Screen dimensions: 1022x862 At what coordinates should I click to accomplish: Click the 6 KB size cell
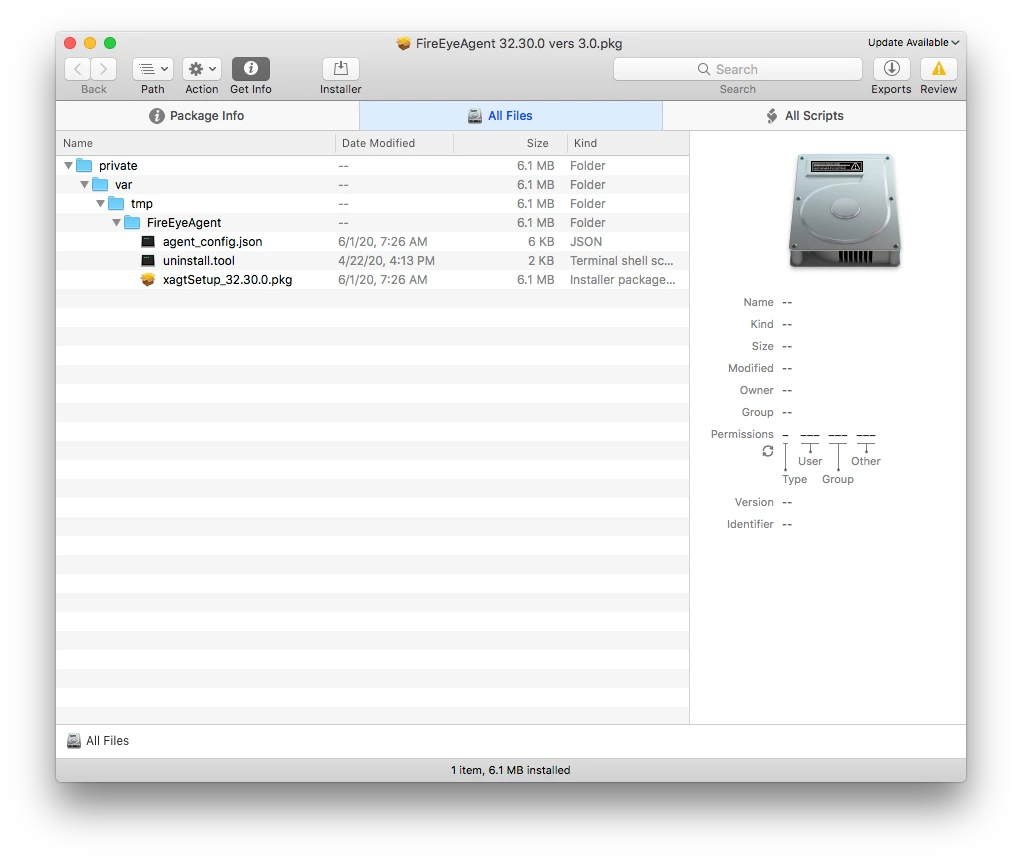click(541, 242)
